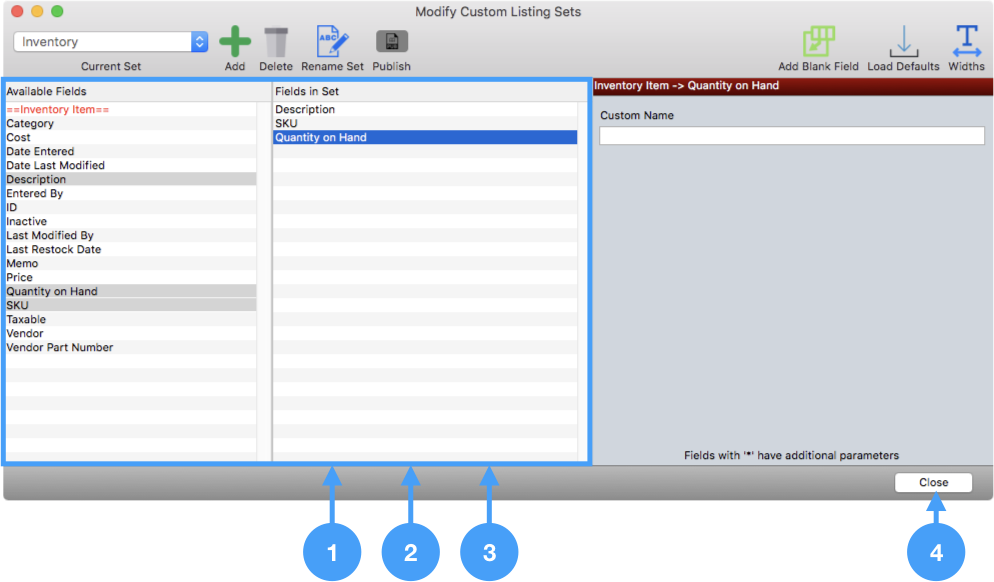Click the Taxable field in Available Fields
Image resolution: width=994 pixels, height=582 pixels.
click(26, 320)
